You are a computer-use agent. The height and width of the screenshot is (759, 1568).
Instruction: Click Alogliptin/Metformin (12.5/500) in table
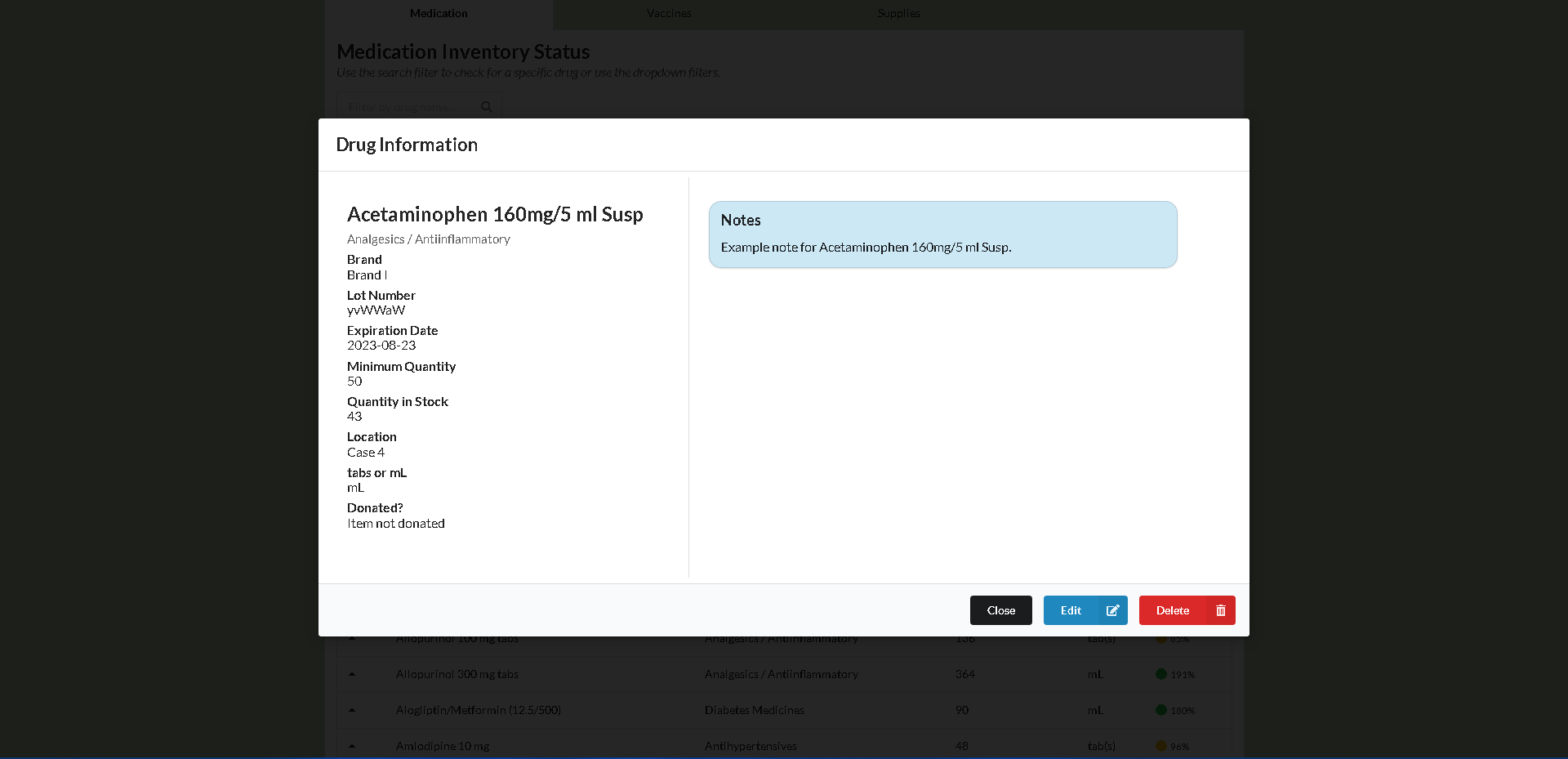click(479, 710)
